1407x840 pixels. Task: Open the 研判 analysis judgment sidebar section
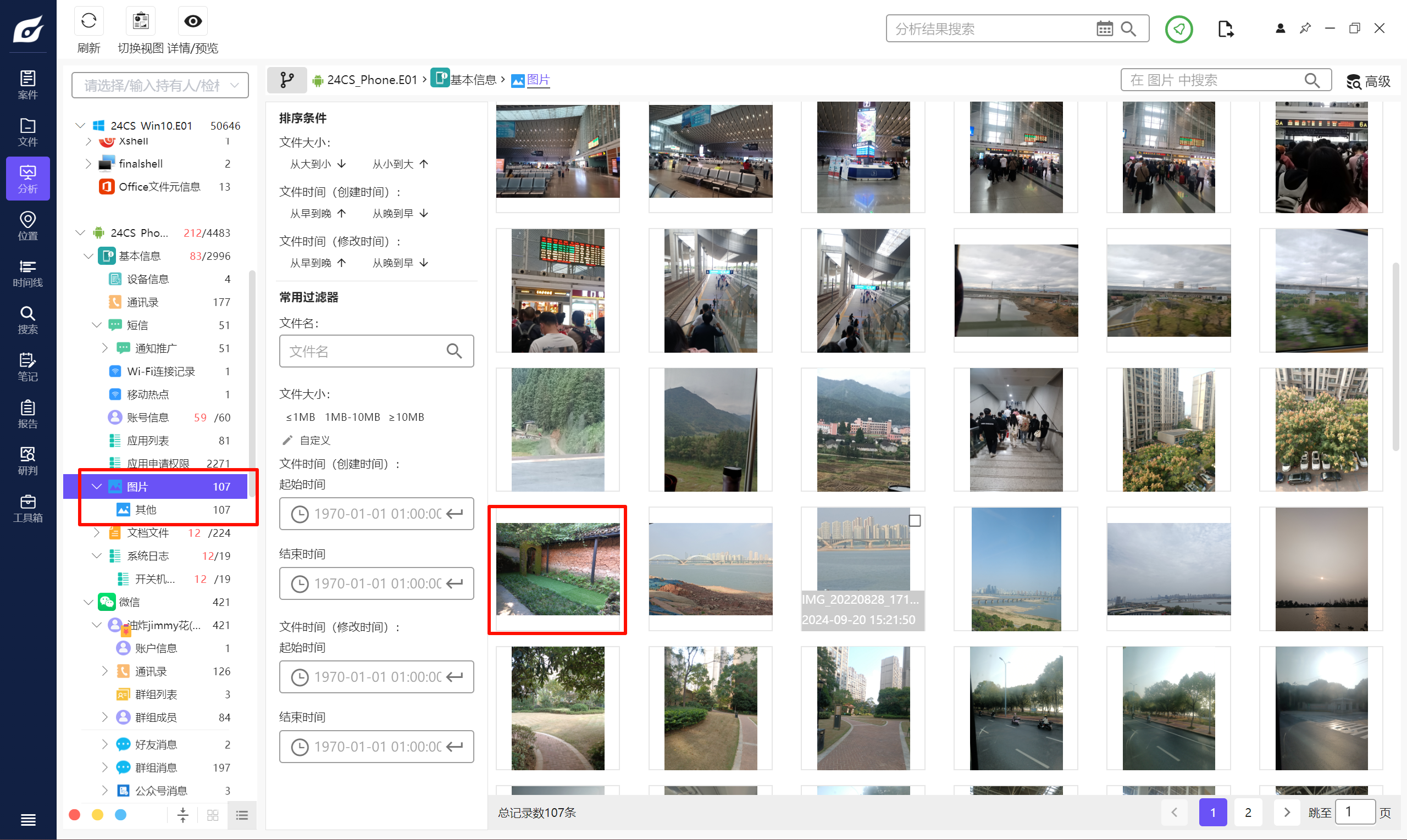coord(27,461)
